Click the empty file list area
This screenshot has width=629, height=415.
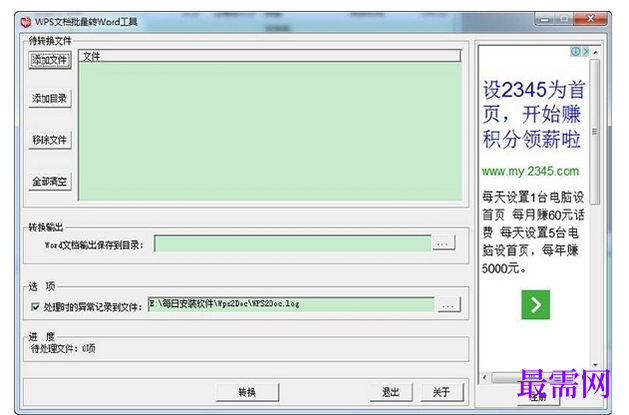(270, 131)
